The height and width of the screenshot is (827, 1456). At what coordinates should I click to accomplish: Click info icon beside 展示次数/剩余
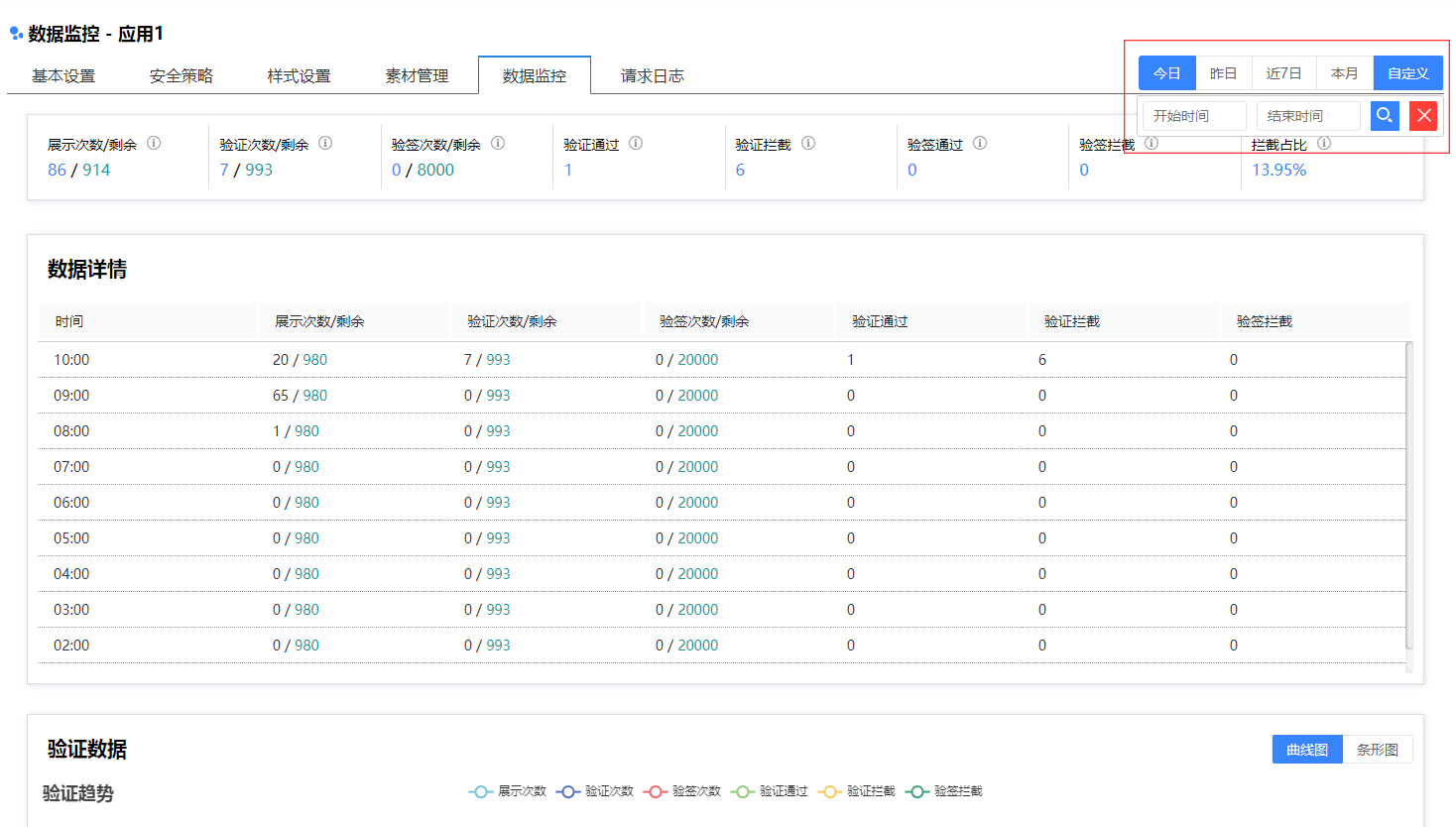point(154,143)
